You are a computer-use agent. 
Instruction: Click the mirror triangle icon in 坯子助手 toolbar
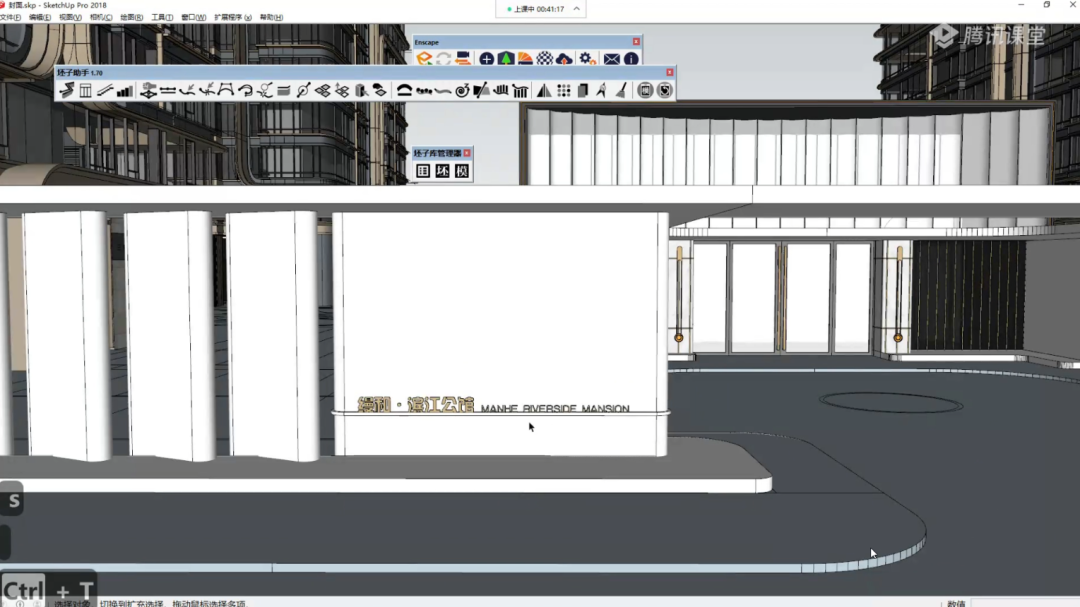544,90
